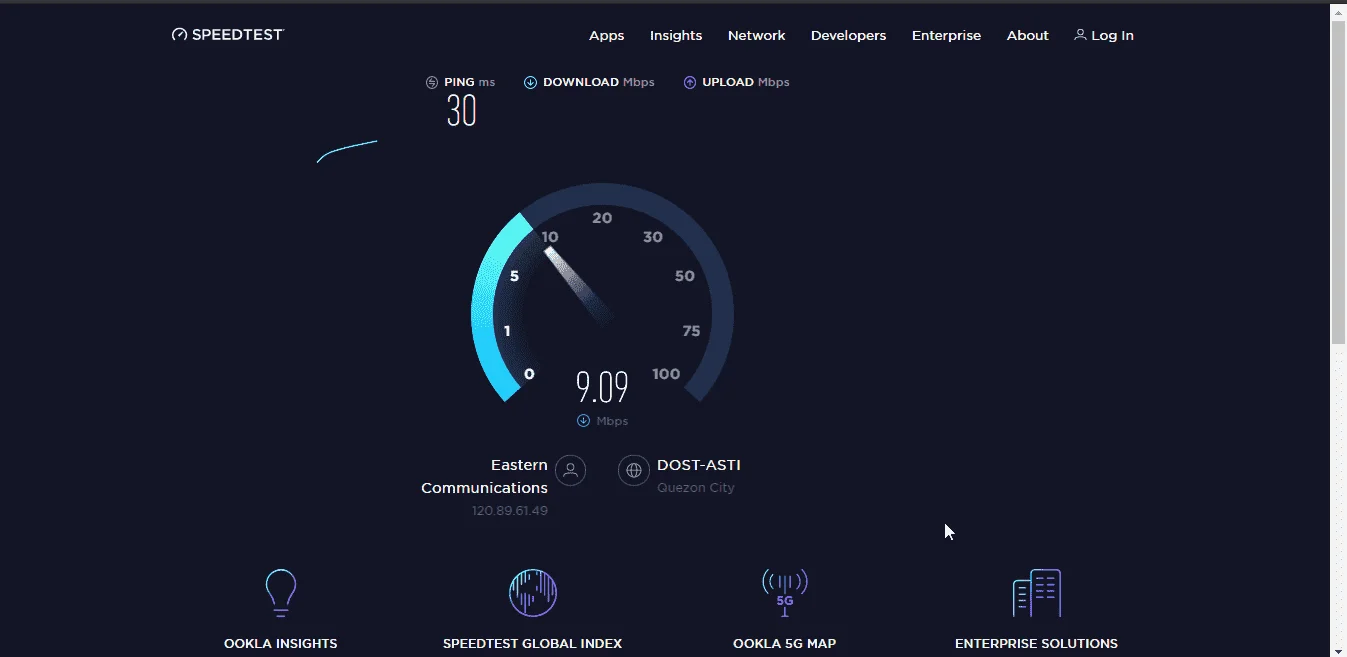
Task: Open the OOKLA INSIGHTS link
Action: pos(280,643)
